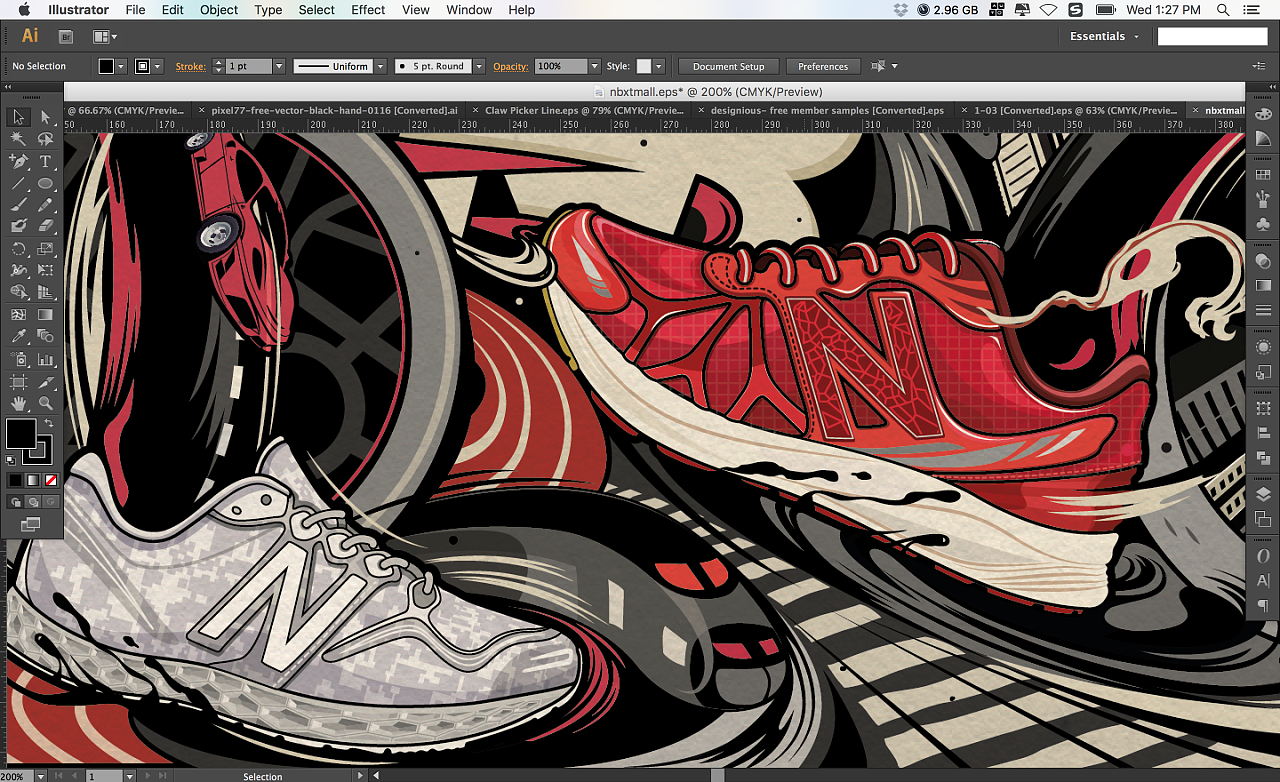Click the Document Setup button
The image size is (1280, 782).
[x=728, y=66]
